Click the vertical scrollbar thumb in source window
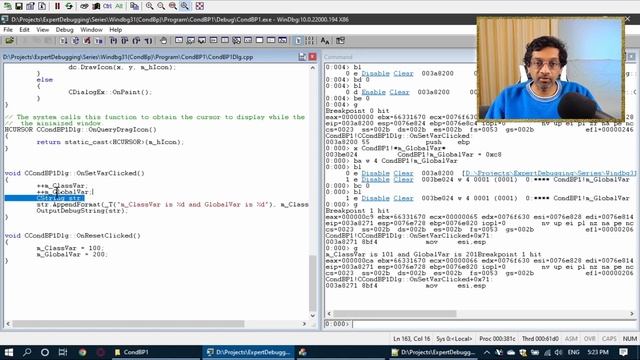 tap(313, 283)
